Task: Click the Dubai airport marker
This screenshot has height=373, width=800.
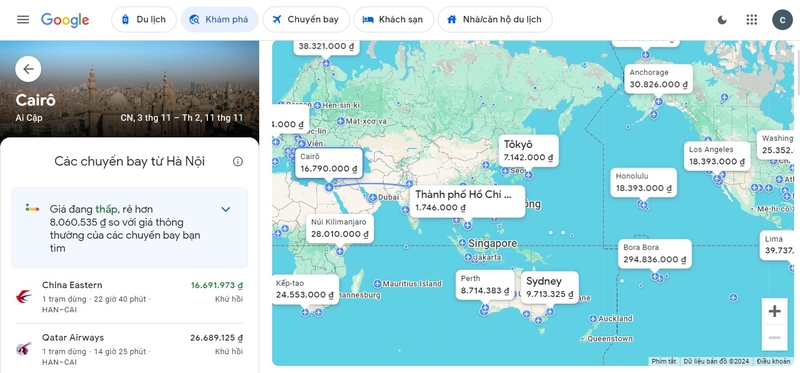Action: (x=373, y=197)
